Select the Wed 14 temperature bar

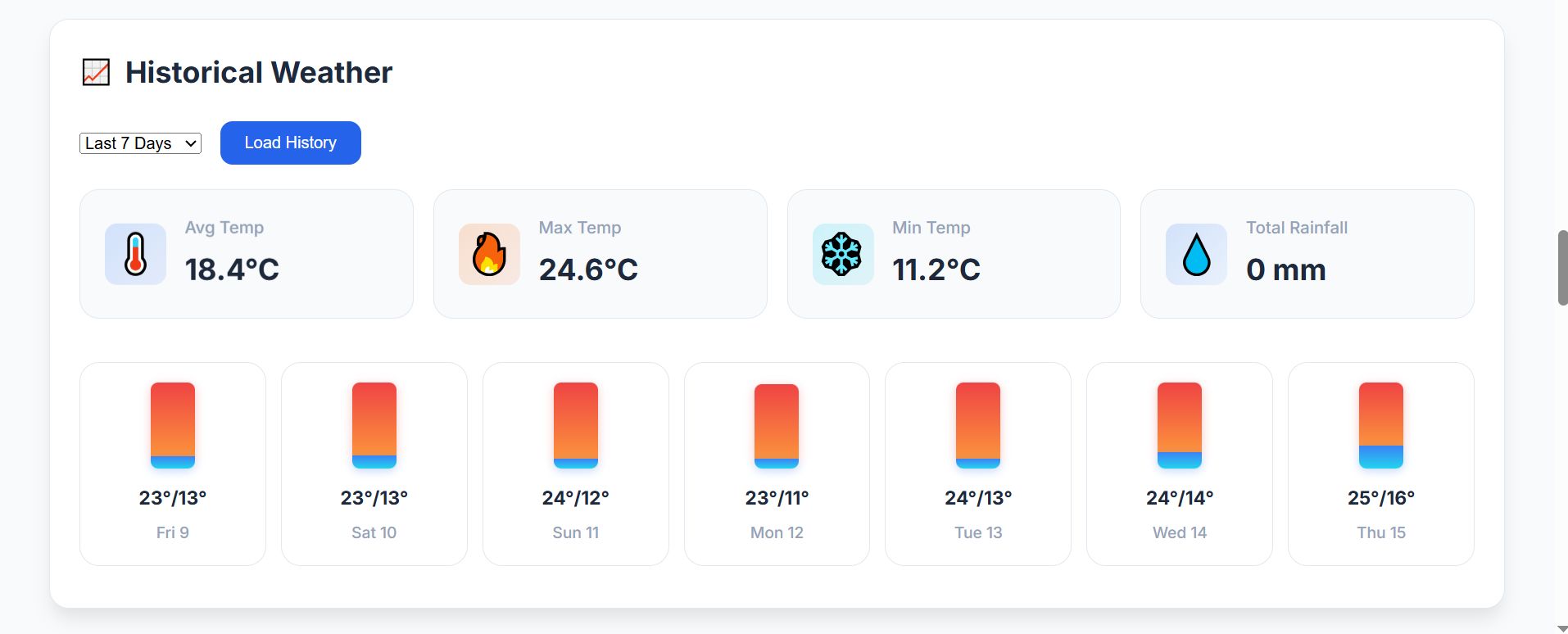click(1180, 425)
